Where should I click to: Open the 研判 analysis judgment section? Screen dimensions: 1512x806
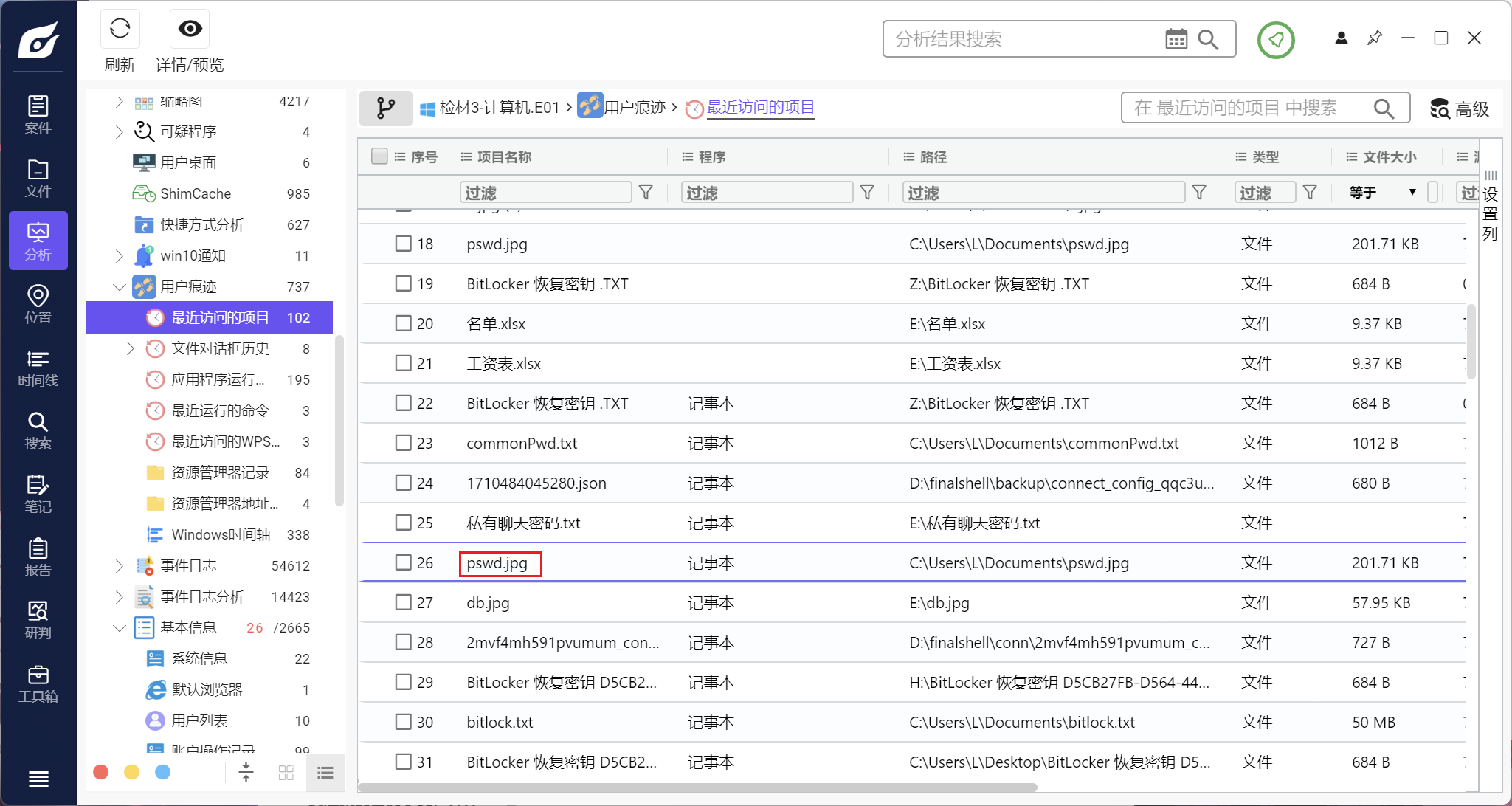(x=38, y=620)
